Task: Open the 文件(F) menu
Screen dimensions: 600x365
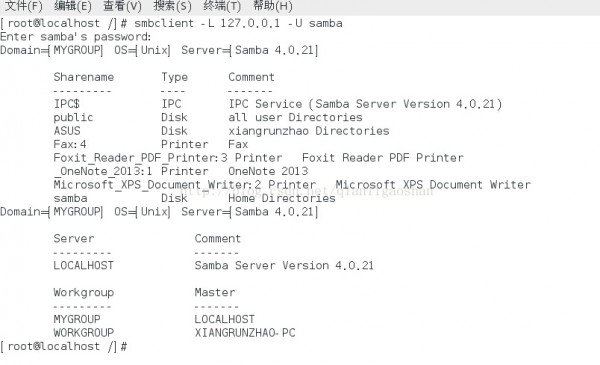Action: 23,6
